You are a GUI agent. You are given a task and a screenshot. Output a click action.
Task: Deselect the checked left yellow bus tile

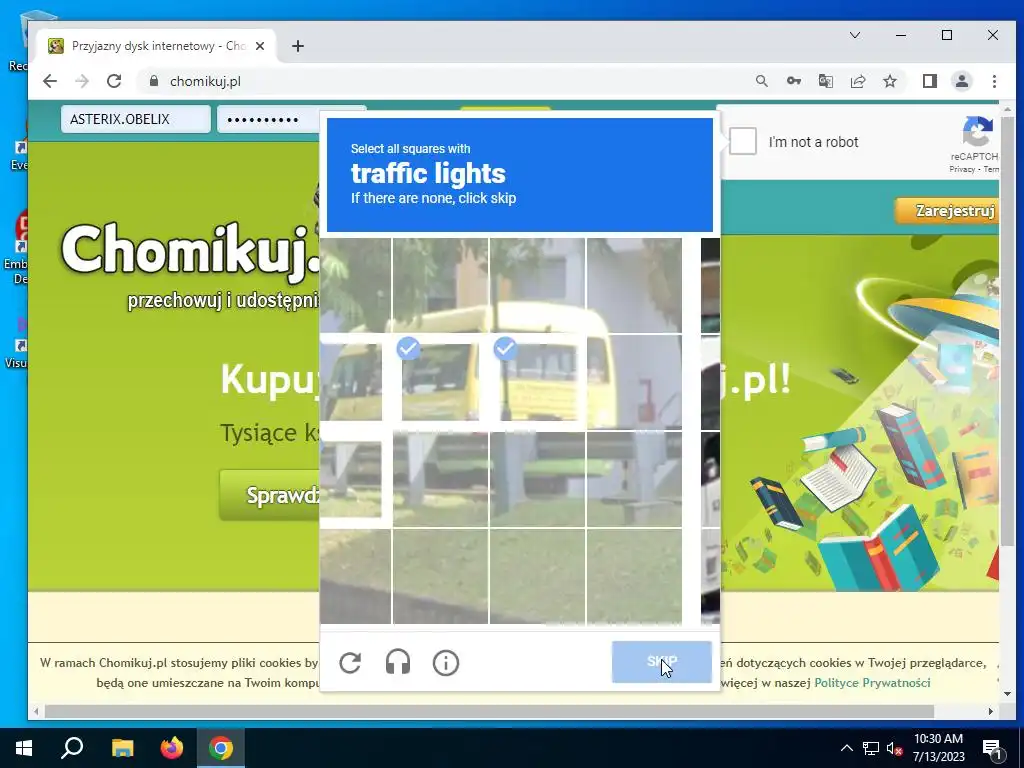click(x=440, y=382)
